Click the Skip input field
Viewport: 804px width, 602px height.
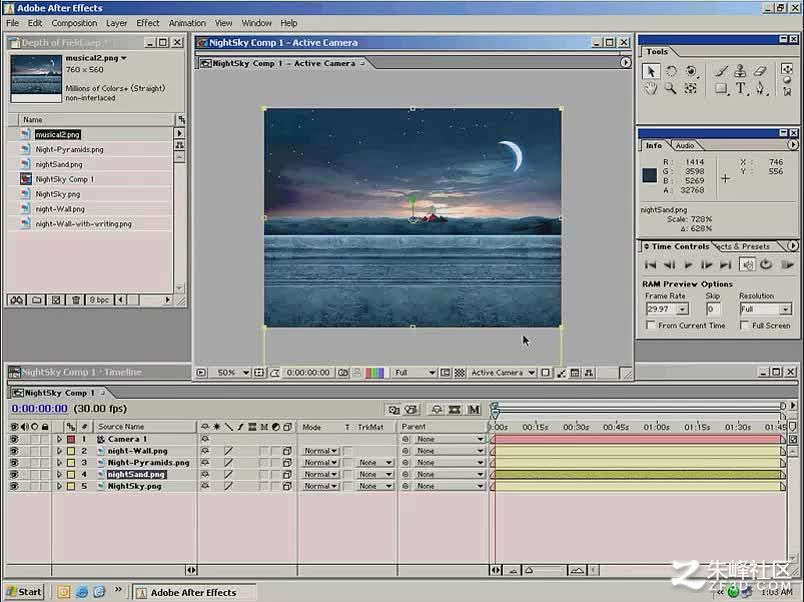point(713,309)
